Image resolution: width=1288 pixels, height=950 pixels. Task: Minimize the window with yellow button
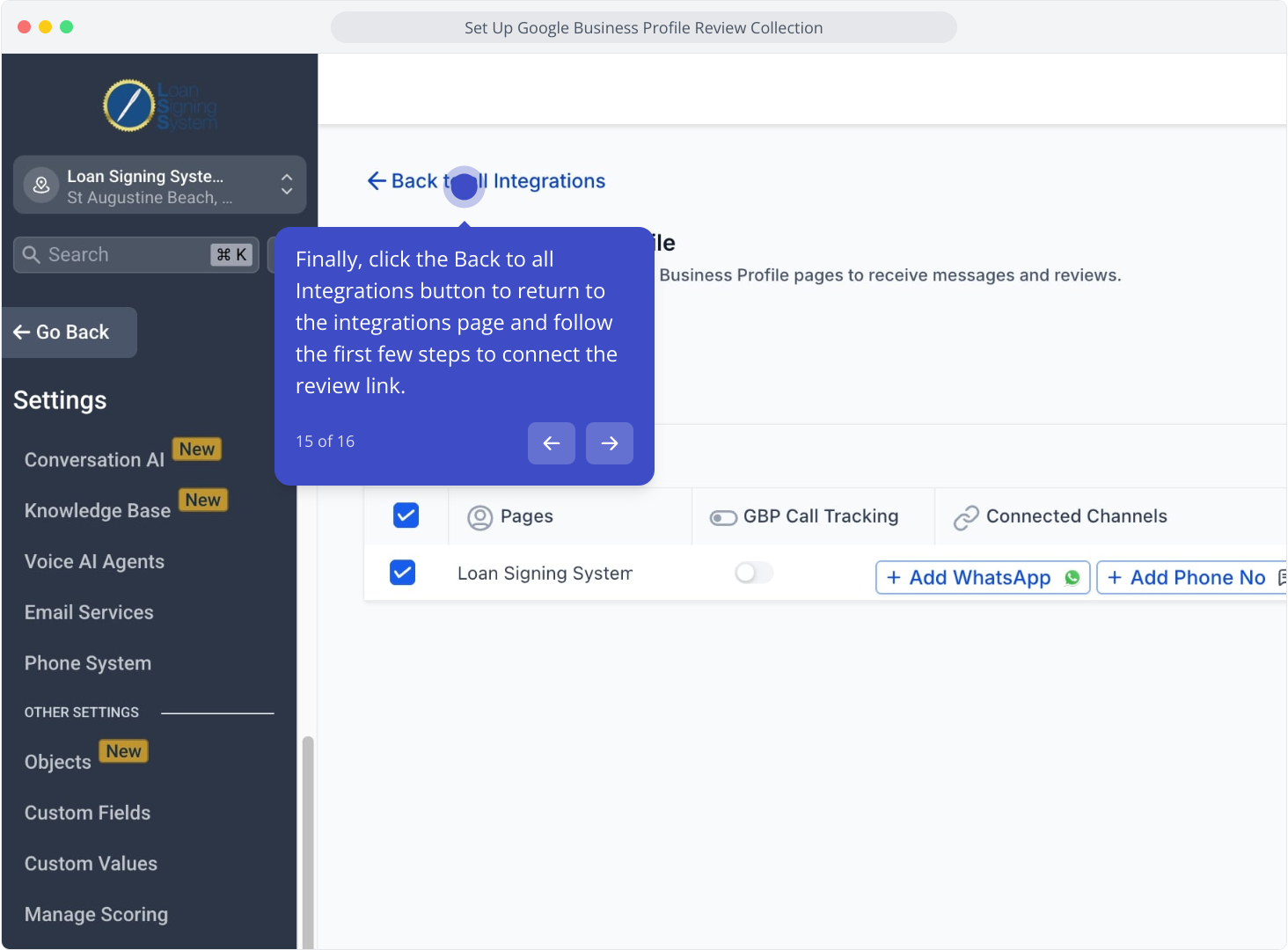click(46, 27)
